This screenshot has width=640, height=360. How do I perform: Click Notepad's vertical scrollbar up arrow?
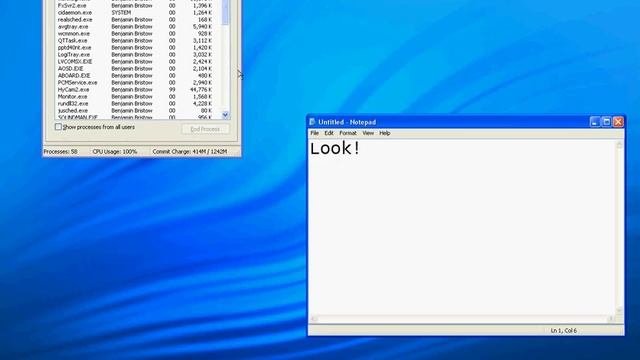click(x=619, y=144)
